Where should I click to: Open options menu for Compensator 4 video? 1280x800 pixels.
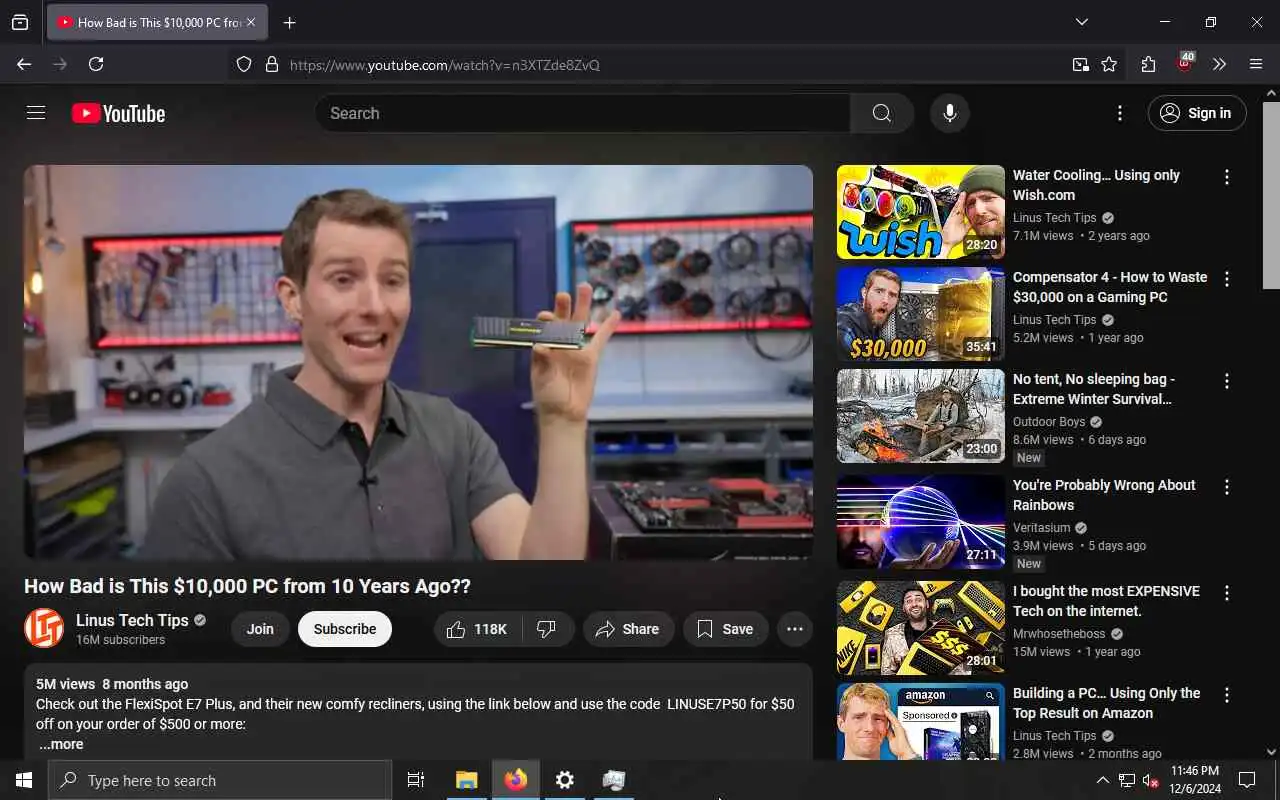point(1227,279)
